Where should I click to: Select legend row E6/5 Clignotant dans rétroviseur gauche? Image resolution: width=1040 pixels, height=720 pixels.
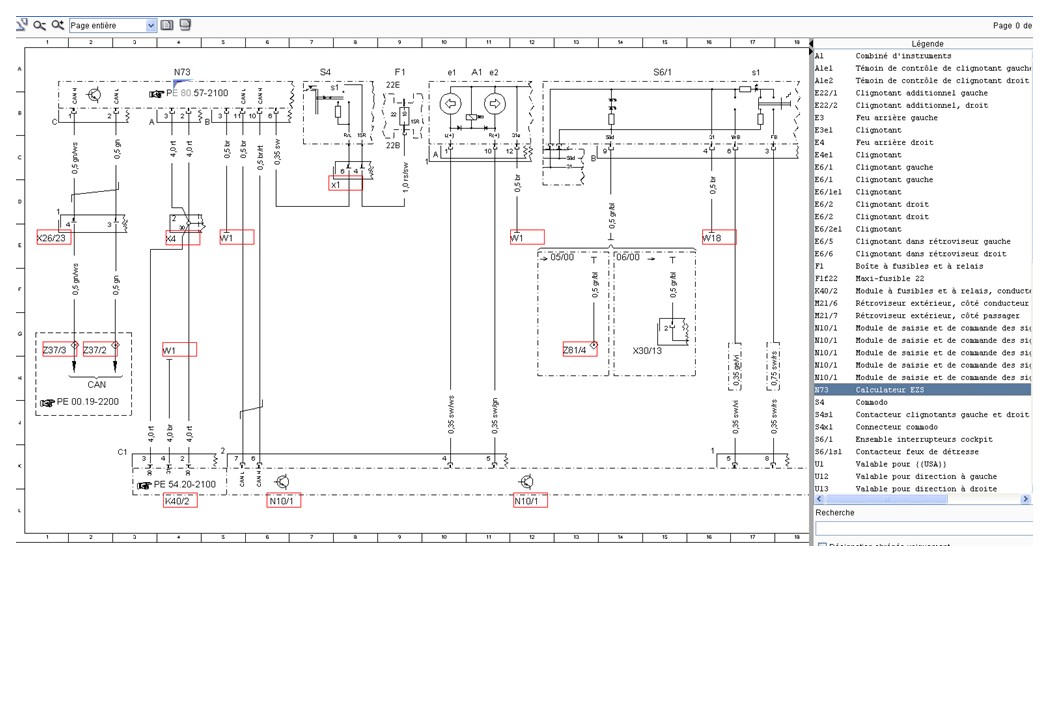[x=923, y=241]
